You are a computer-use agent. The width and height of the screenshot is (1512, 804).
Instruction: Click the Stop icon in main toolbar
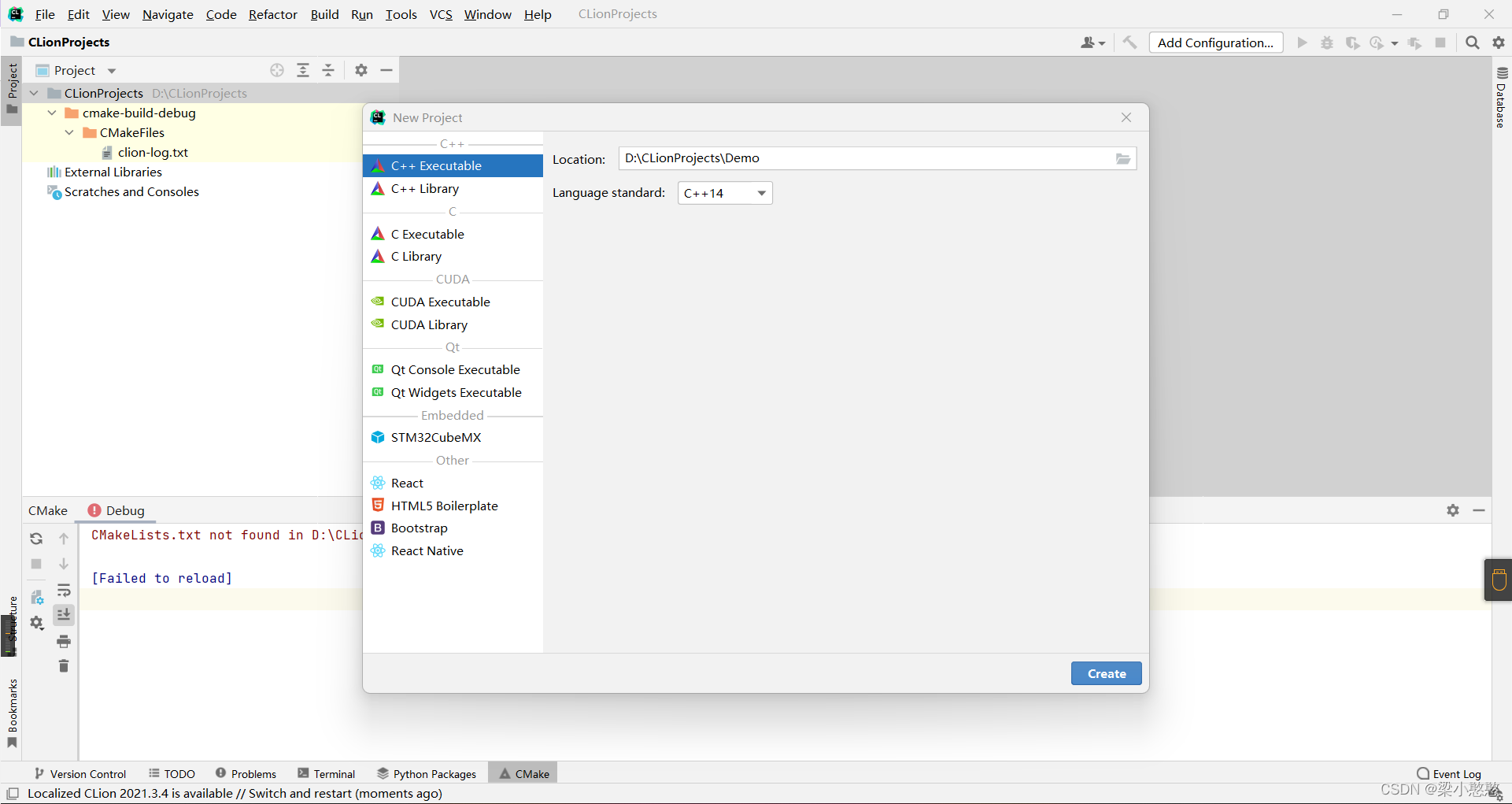point(1440,43)
